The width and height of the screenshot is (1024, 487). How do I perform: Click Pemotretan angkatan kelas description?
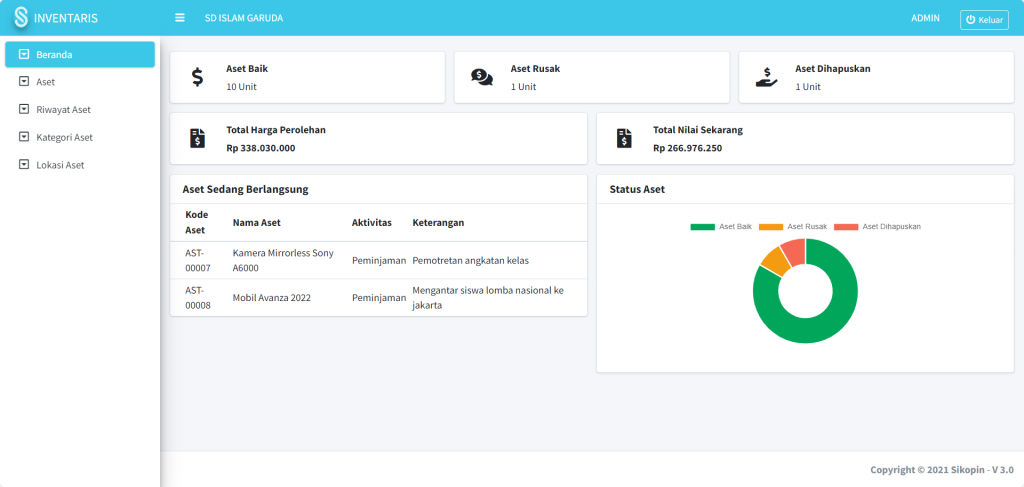click(x=470, y=260)
